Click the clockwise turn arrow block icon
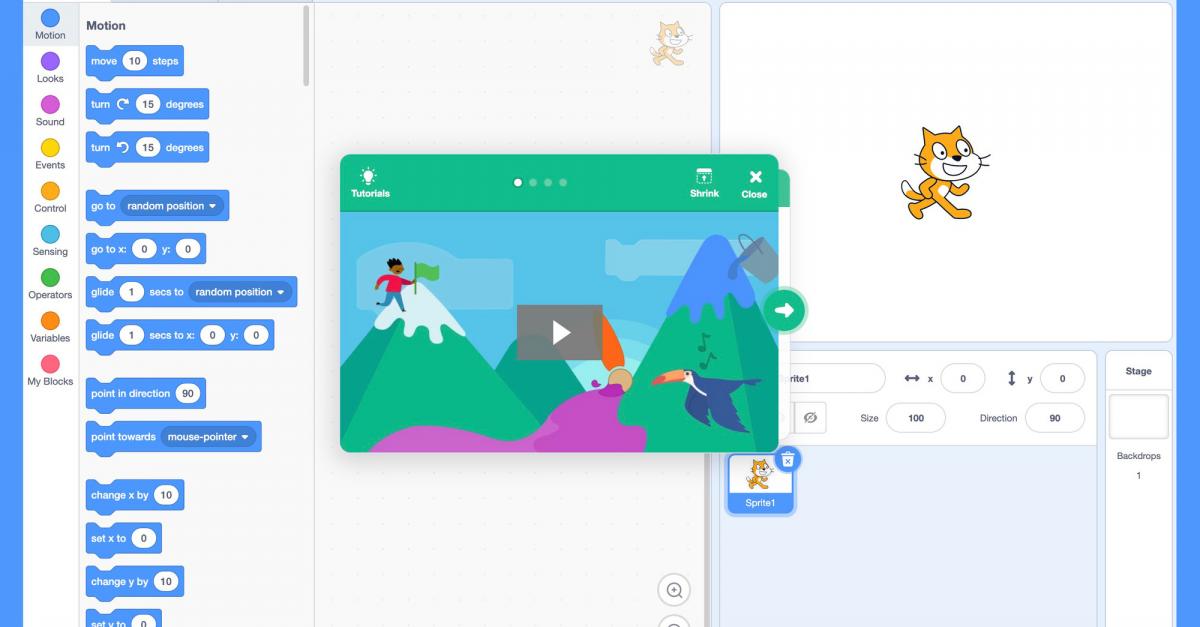The image size is (1200, 627). [123, 104]
